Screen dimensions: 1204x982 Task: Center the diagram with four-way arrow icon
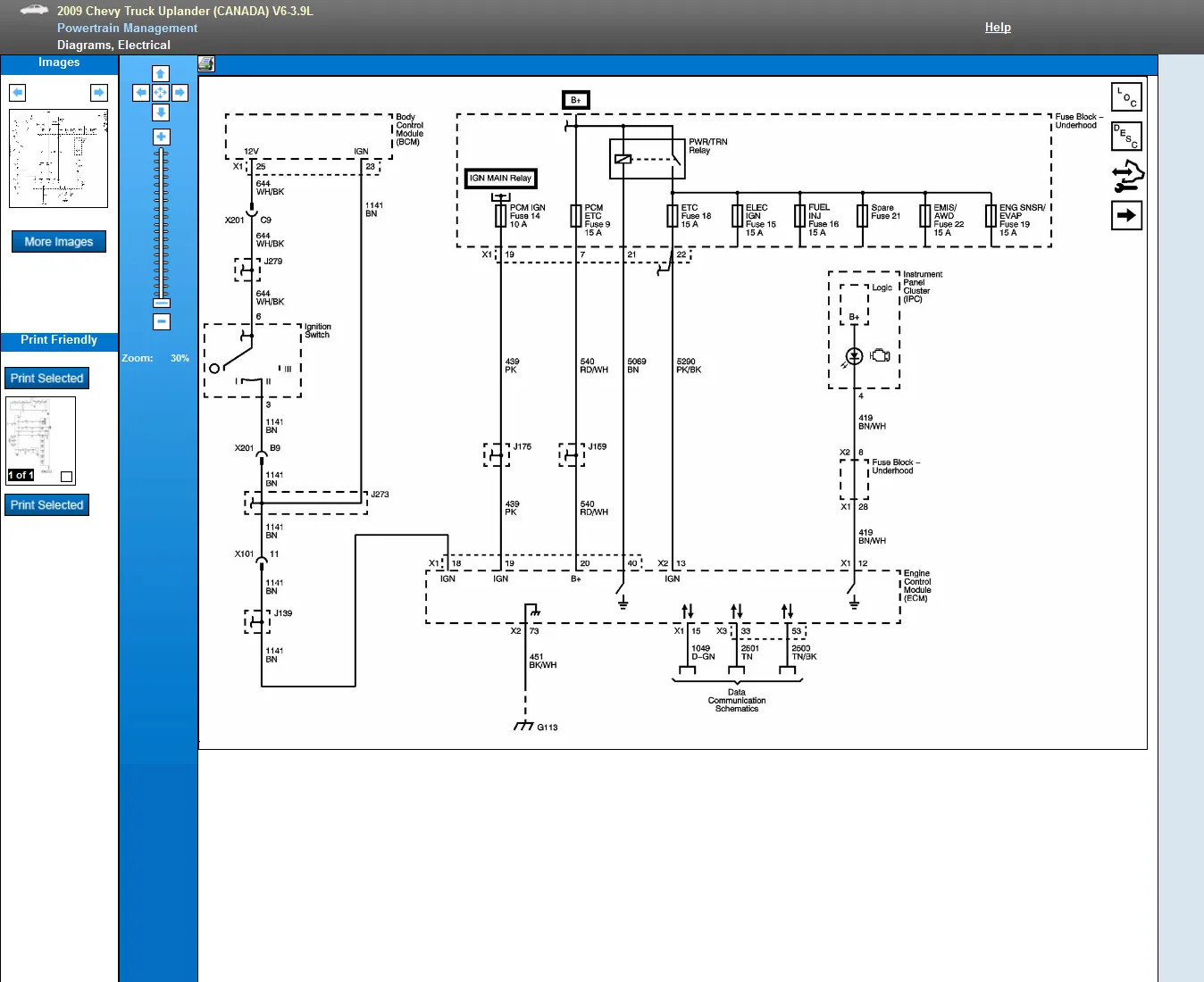tap(161, 93)
